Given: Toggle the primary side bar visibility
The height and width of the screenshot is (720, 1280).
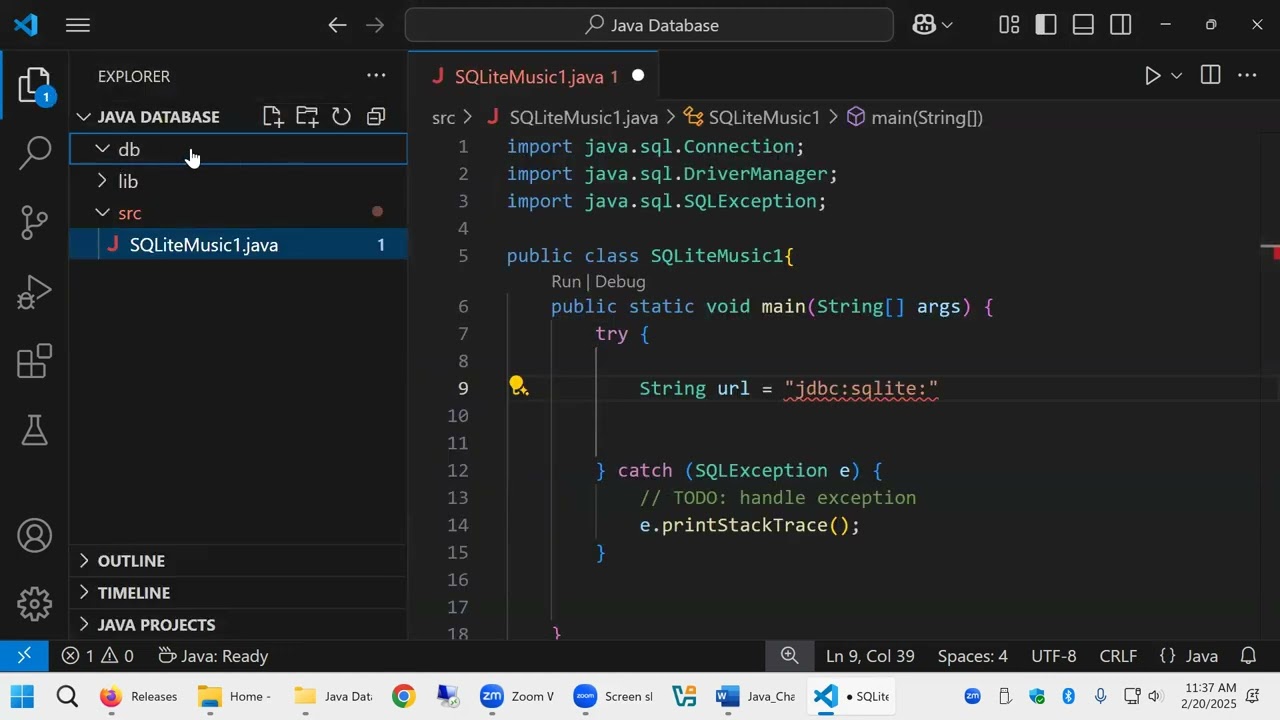Looking at the screenshot, I should (x=1046, y=25).
